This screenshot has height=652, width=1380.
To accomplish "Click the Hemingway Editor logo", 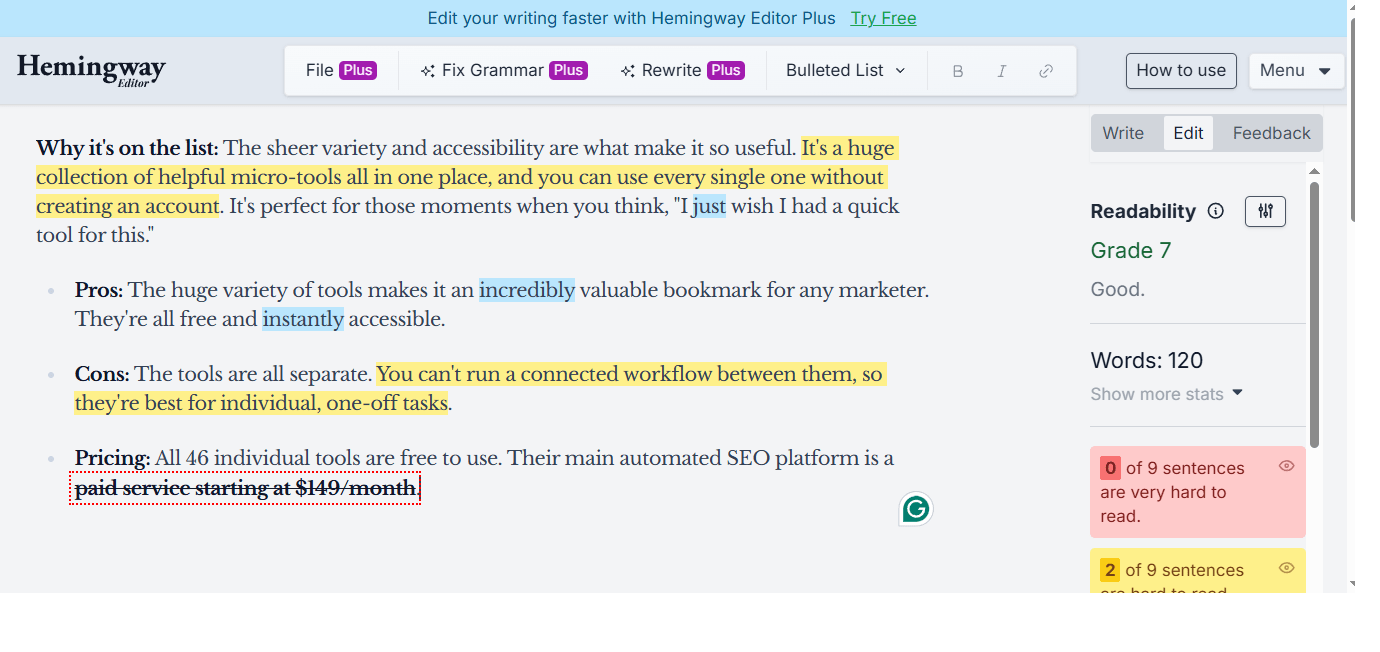I will click(91, 70).
